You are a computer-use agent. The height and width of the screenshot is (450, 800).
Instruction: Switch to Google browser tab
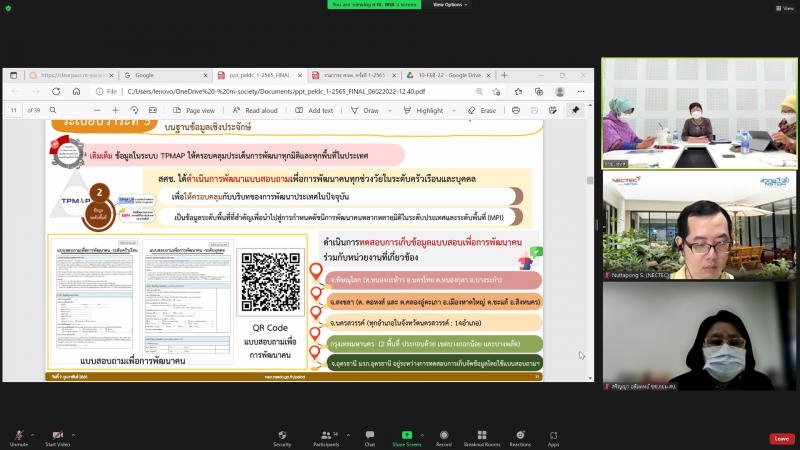point(164,75)
